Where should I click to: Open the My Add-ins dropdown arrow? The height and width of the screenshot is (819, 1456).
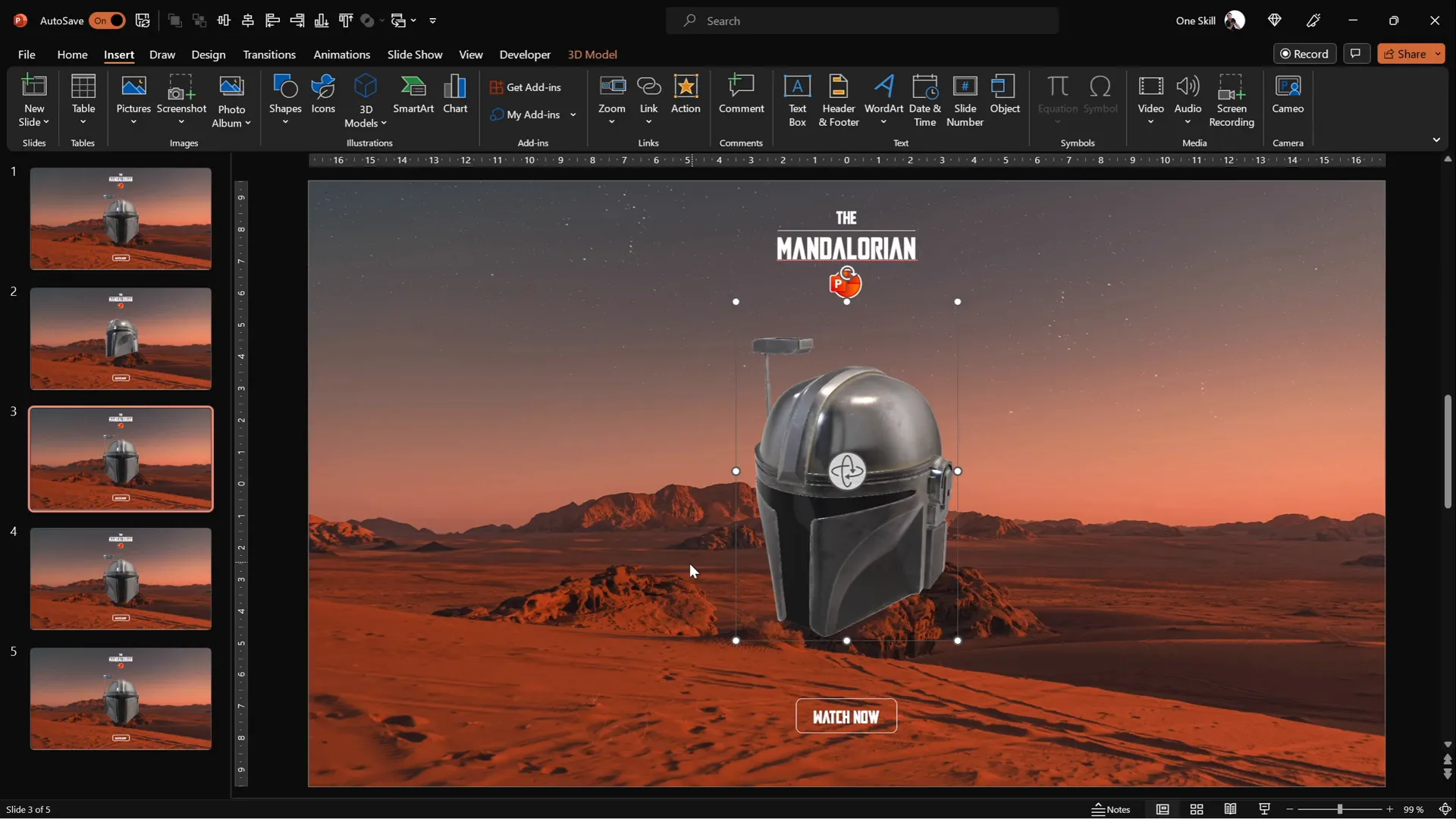573,115
